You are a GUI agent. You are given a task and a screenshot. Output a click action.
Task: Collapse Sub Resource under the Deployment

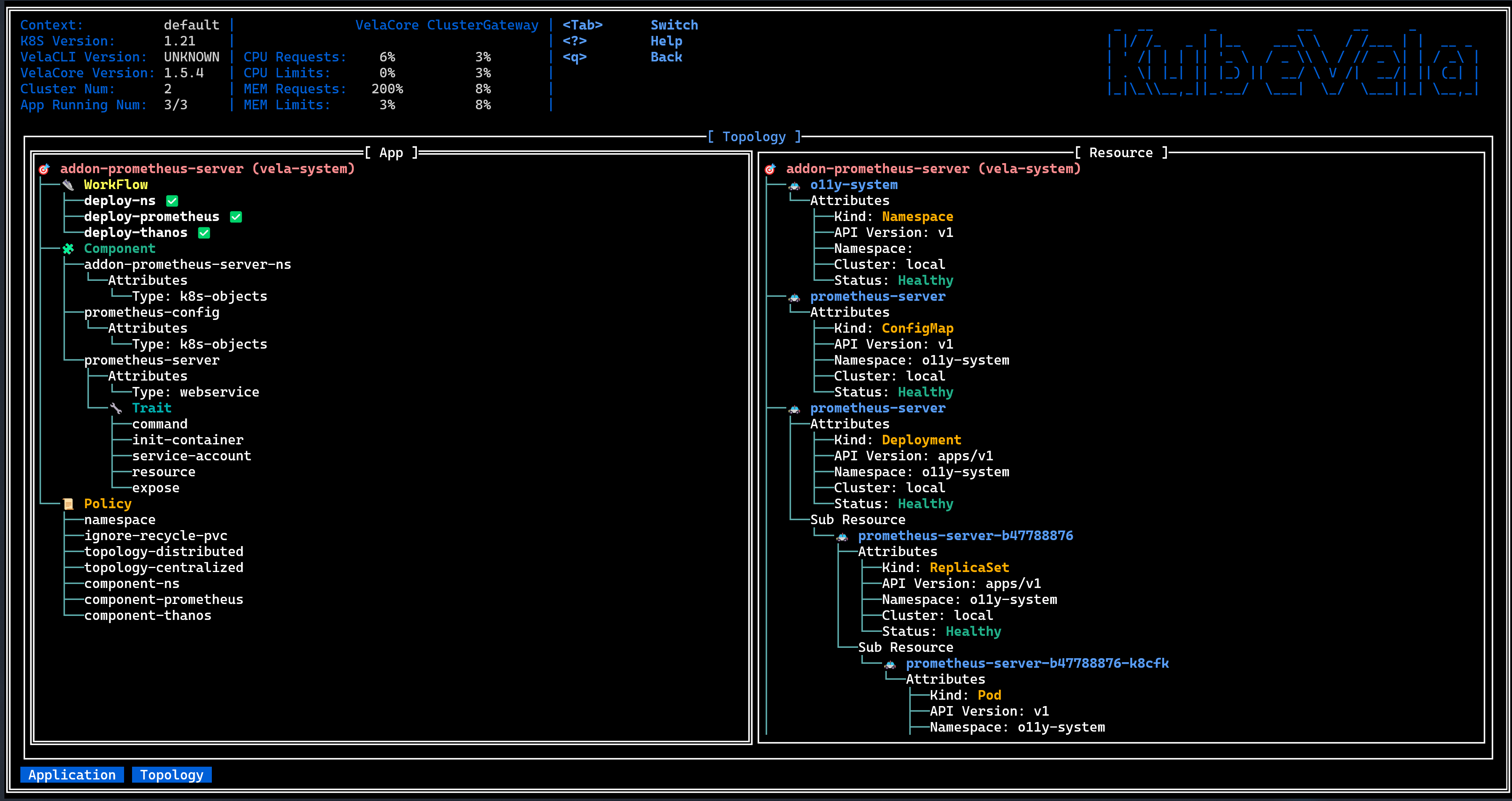pyautogui.click(x=858, y=520)
